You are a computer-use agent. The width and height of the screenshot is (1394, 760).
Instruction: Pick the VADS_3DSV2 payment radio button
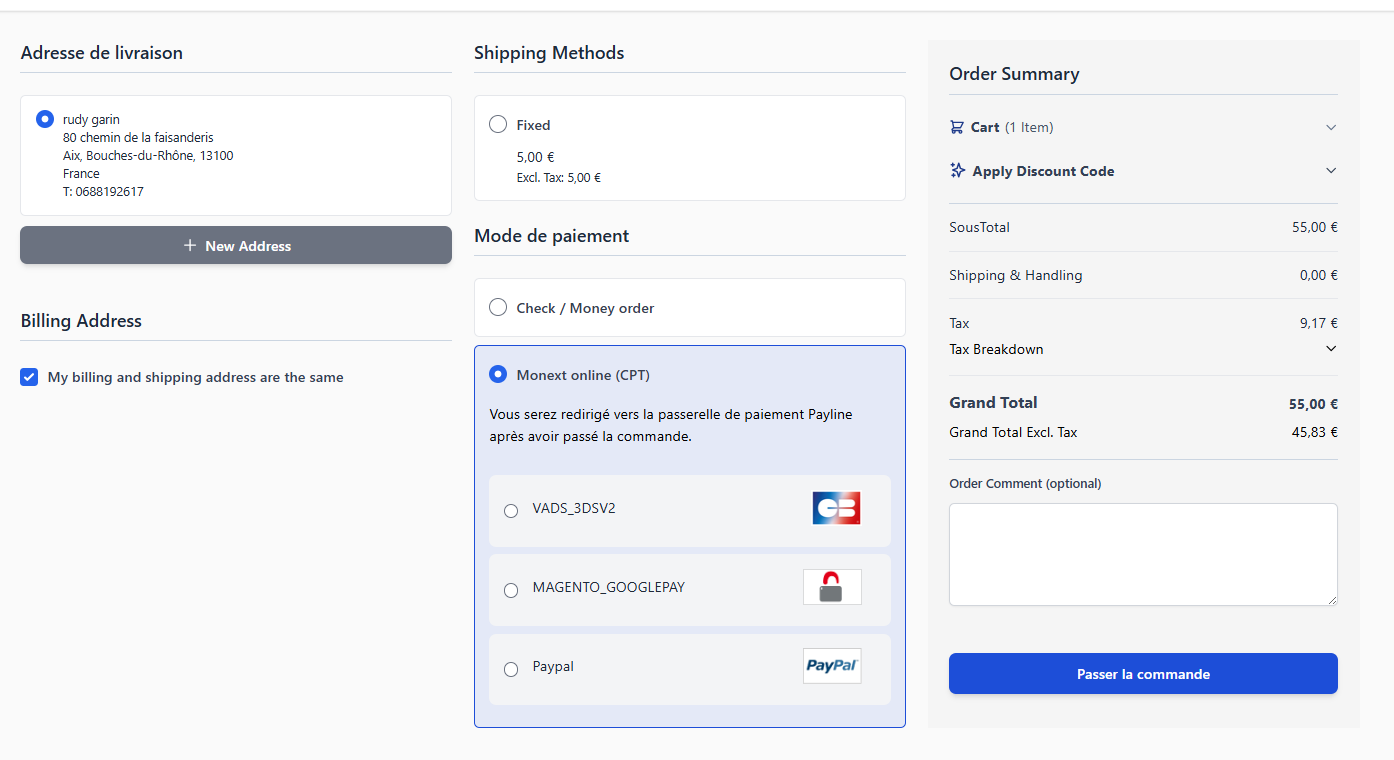click(x=511, y=511)
